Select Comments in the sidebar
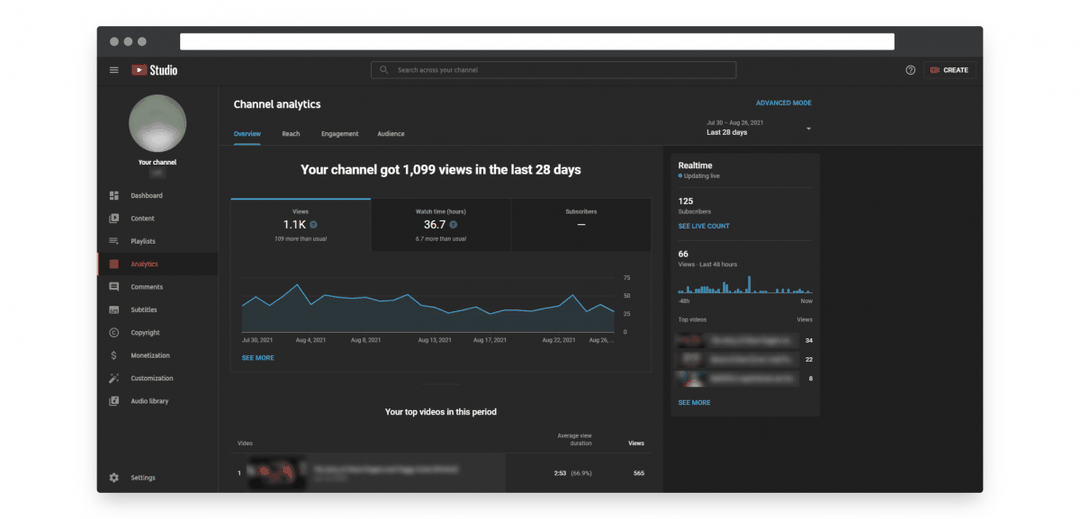 pos(157,286)
